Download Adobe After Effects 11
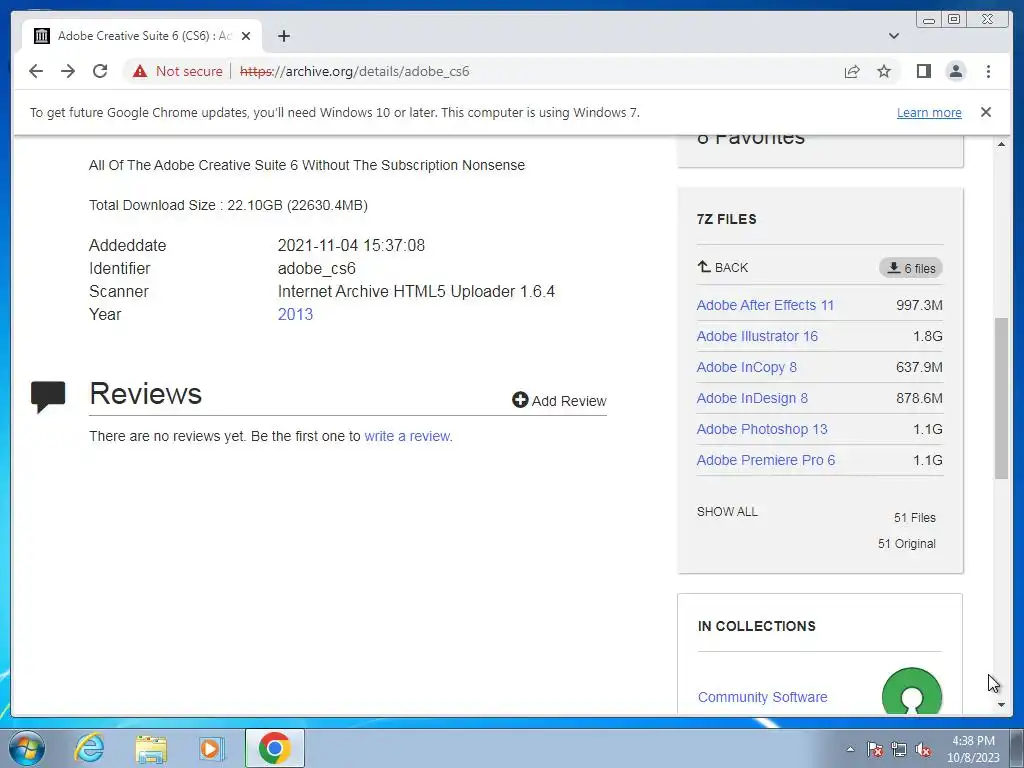 coord(765,305)
